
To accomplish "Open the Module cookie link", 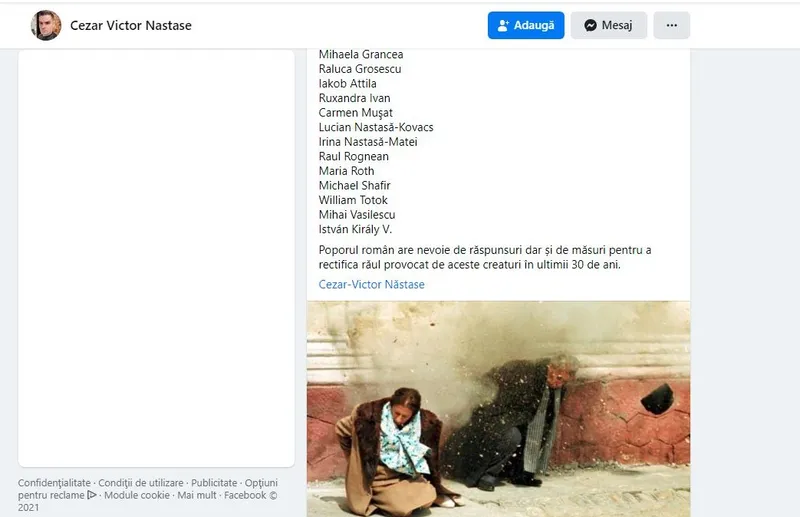I will pos(137,495).
